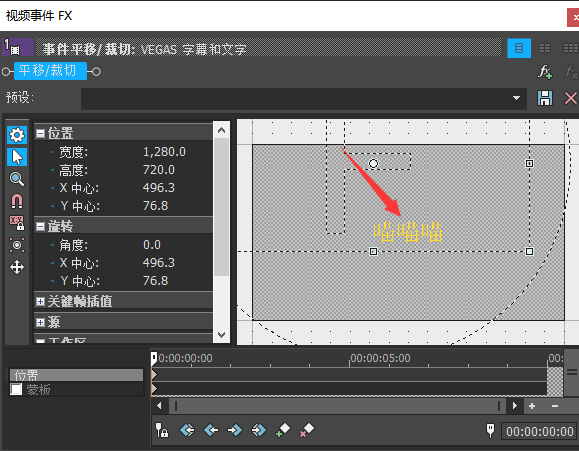
Task: Open the show properties gear icon
Action: (x=17, y=135)
